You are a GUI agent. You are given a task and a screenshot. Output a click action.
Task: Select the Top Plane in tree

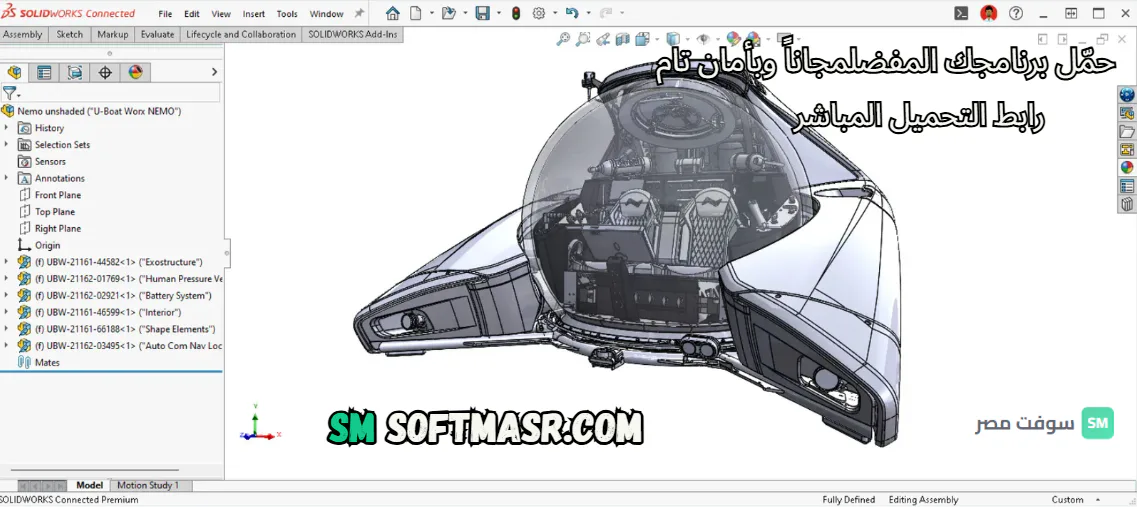[46, 211]
